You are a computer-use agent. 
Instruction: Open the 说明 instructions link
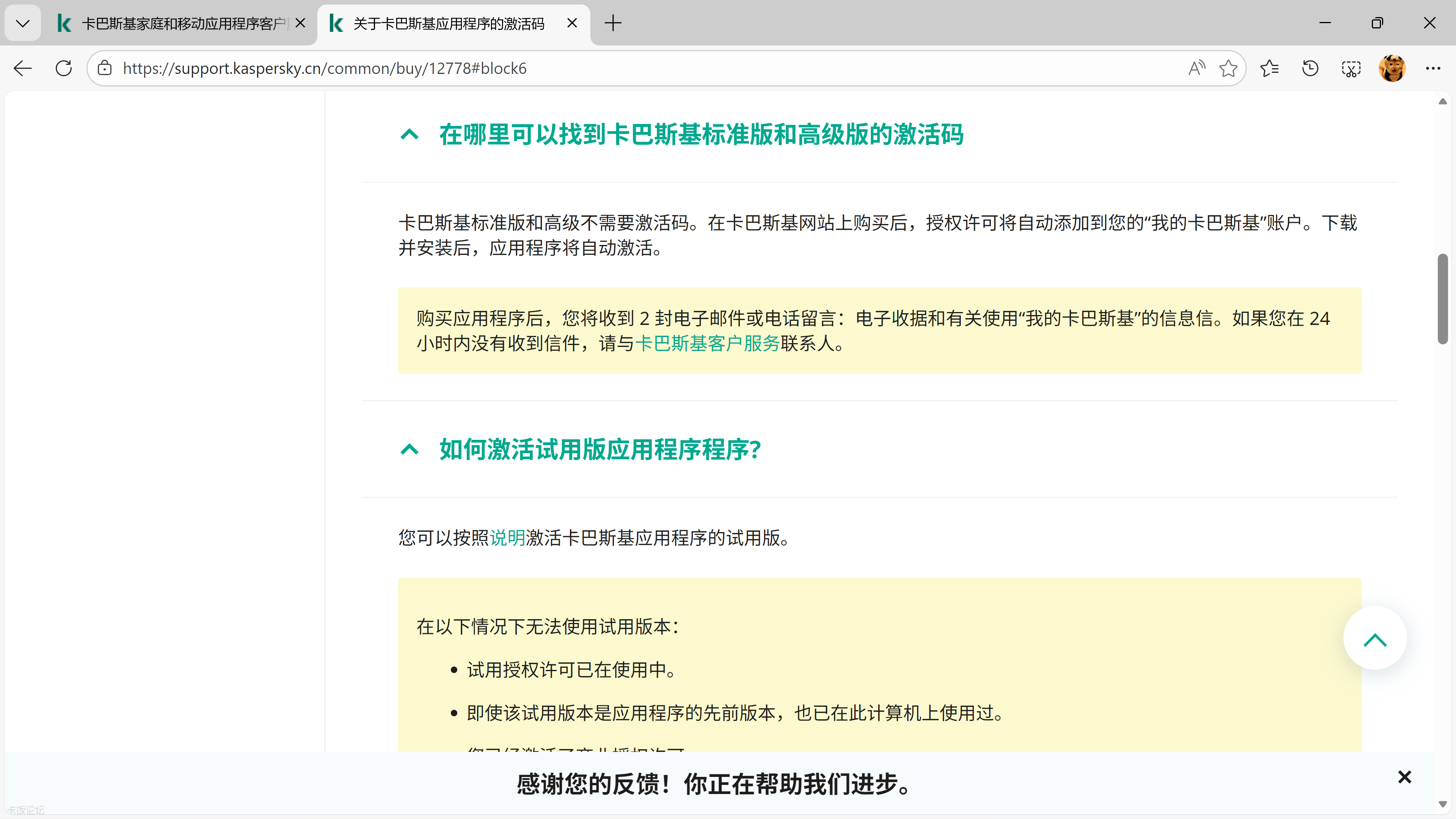tap(507, 538)
